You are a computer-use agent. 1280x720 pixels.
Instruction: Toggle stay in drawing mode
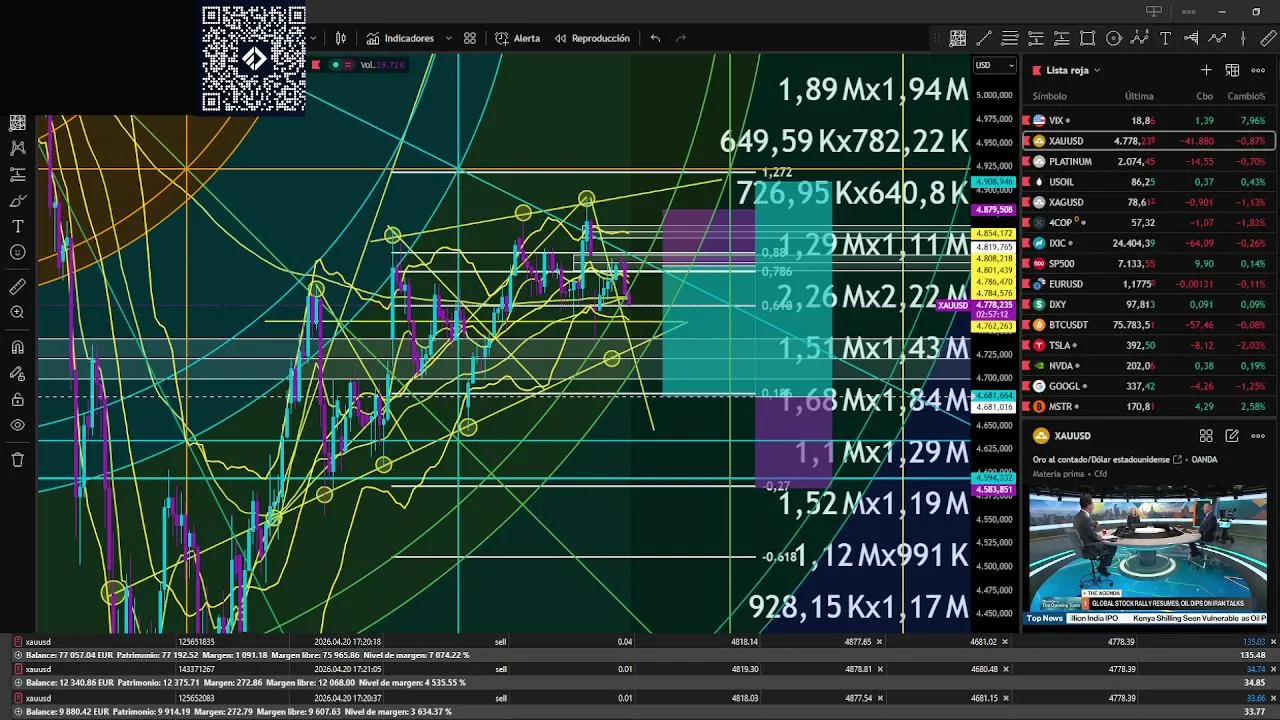18,374
